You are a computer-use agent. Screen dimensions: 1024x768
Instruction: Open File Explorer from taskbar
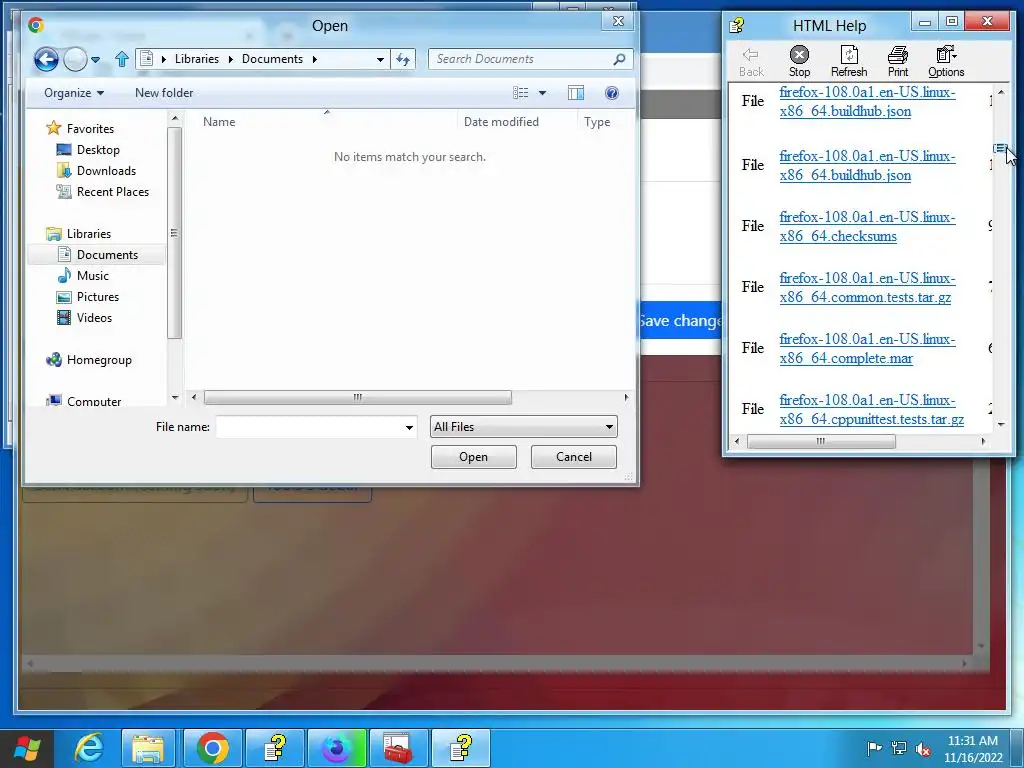pyautogui.click(x=148, y=748)
